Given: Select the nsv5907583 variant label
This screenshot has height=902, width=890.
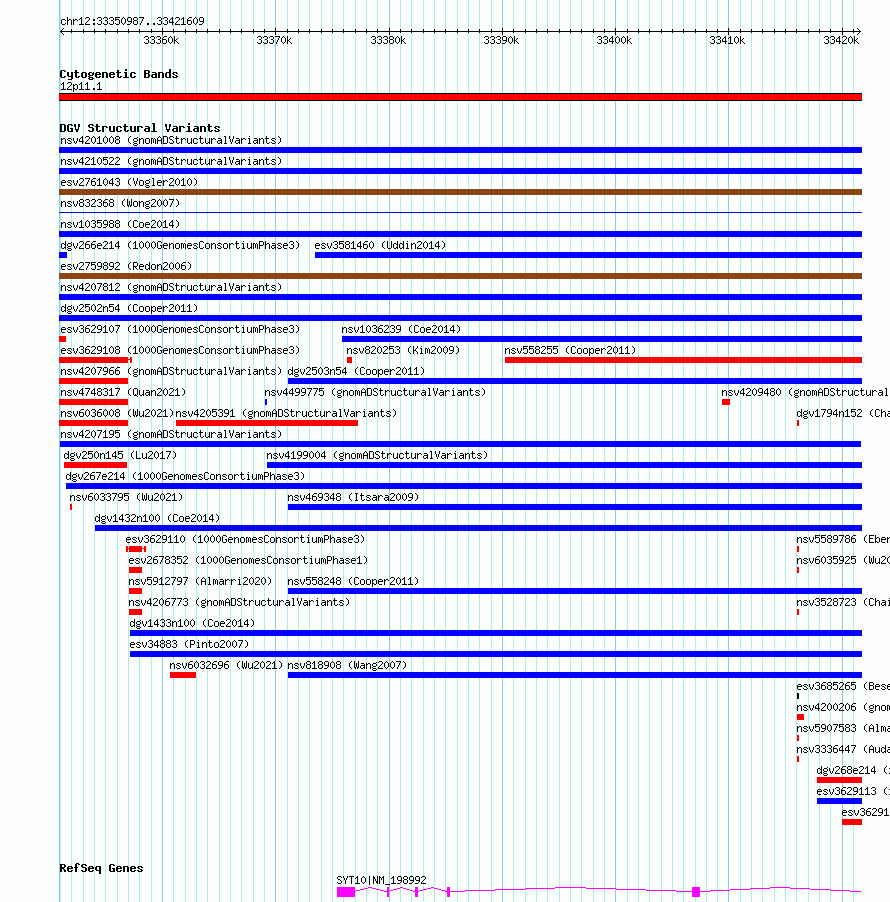Looking at the screenshot, I should tap(843, 728).
